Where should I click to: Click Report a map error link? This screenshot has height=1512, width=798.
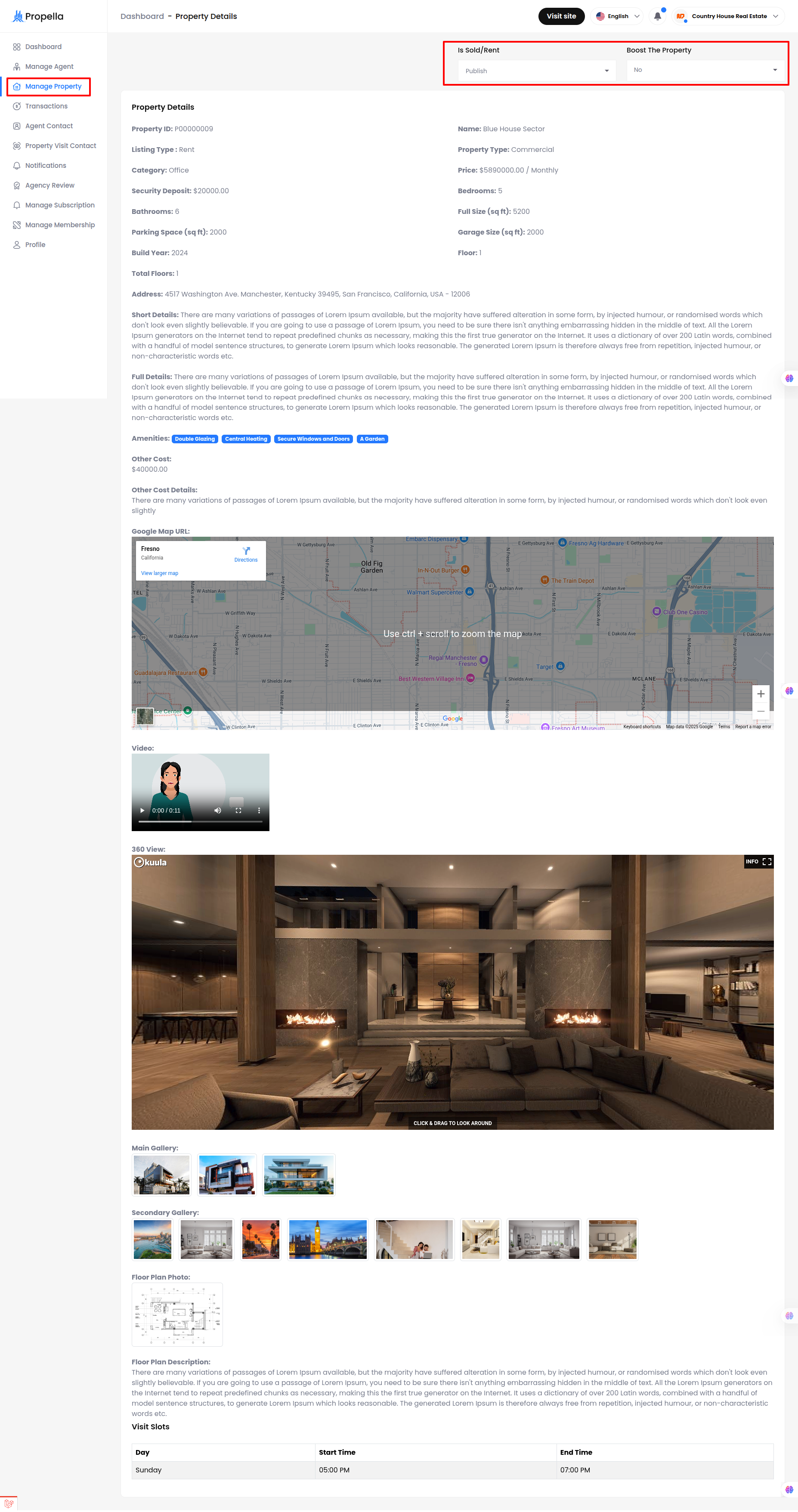click(753, 727)
